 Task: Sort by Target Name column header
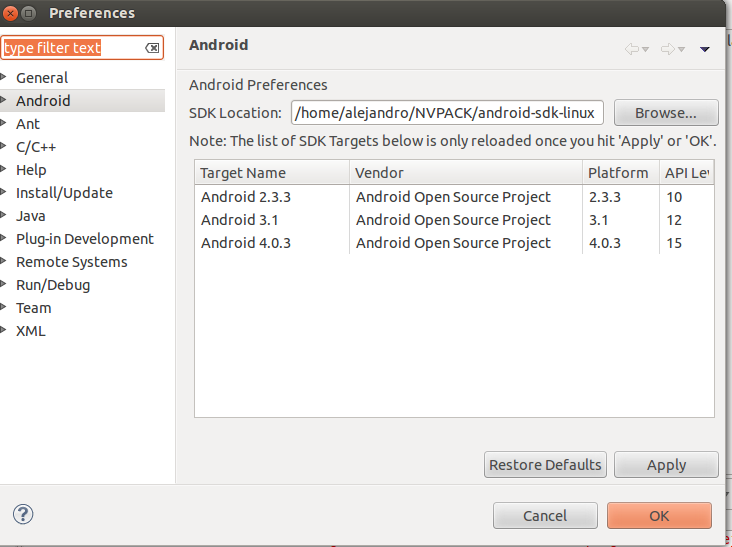pos(272,173)
